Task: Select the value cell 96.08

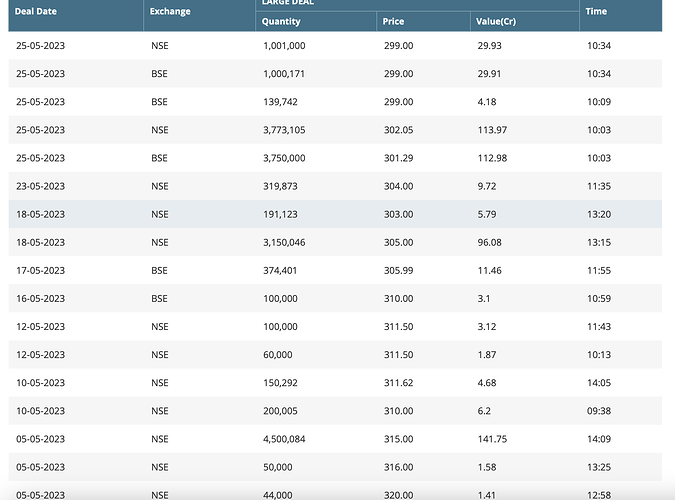Action: pyautogui.click(x=490, y=242)
